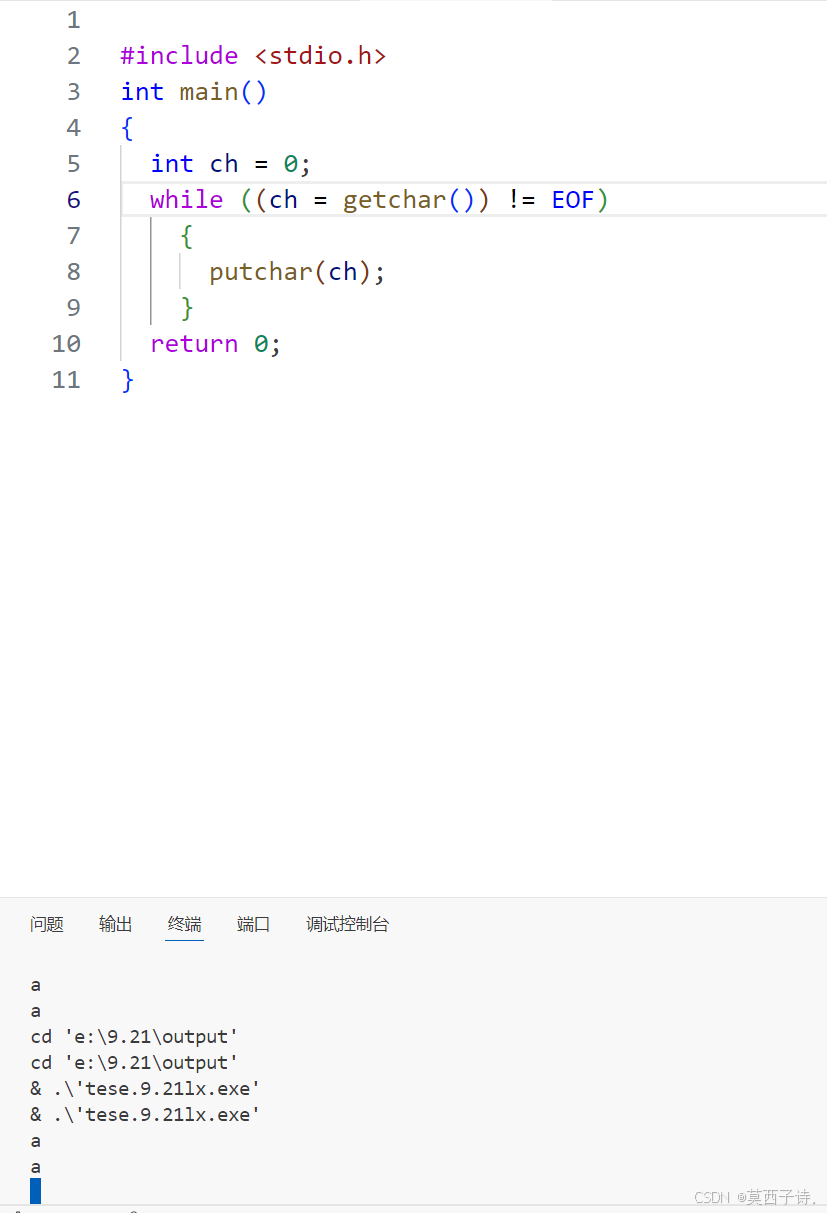Click the int main() declaration
827x1213 pixels.
(193, 91)
